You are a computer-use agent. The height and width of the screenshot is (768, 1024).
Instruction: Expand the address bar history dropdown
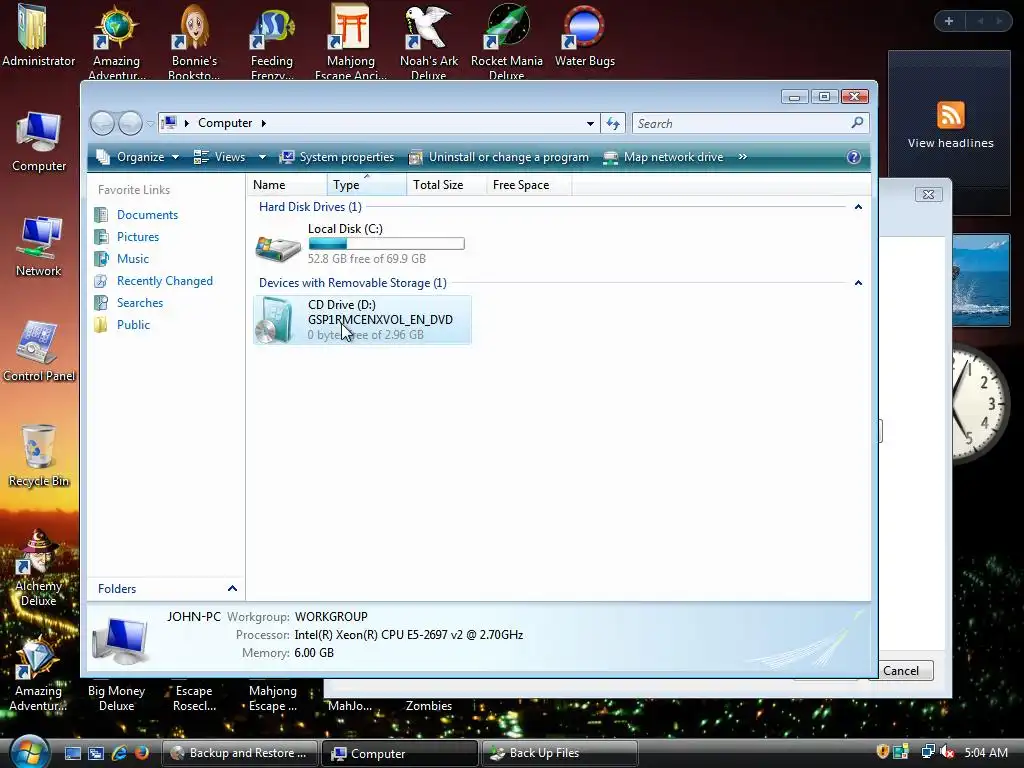tap(590, 123)
